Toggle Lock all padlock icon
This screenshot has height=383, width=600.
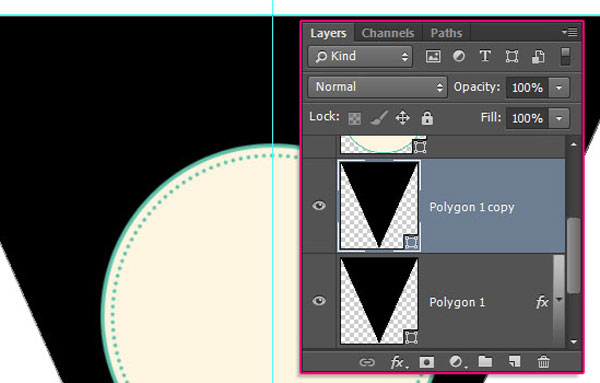pos(427,118)
